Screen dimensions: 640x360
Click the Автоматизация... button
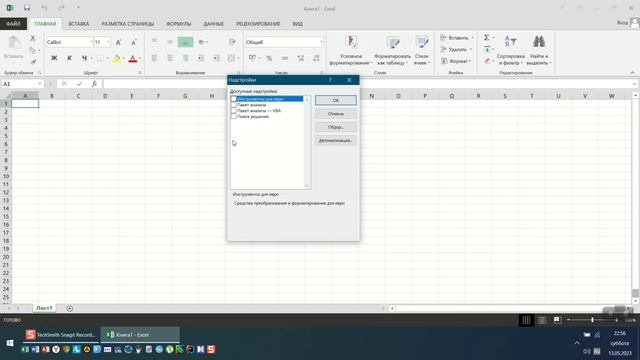point(336,140)
